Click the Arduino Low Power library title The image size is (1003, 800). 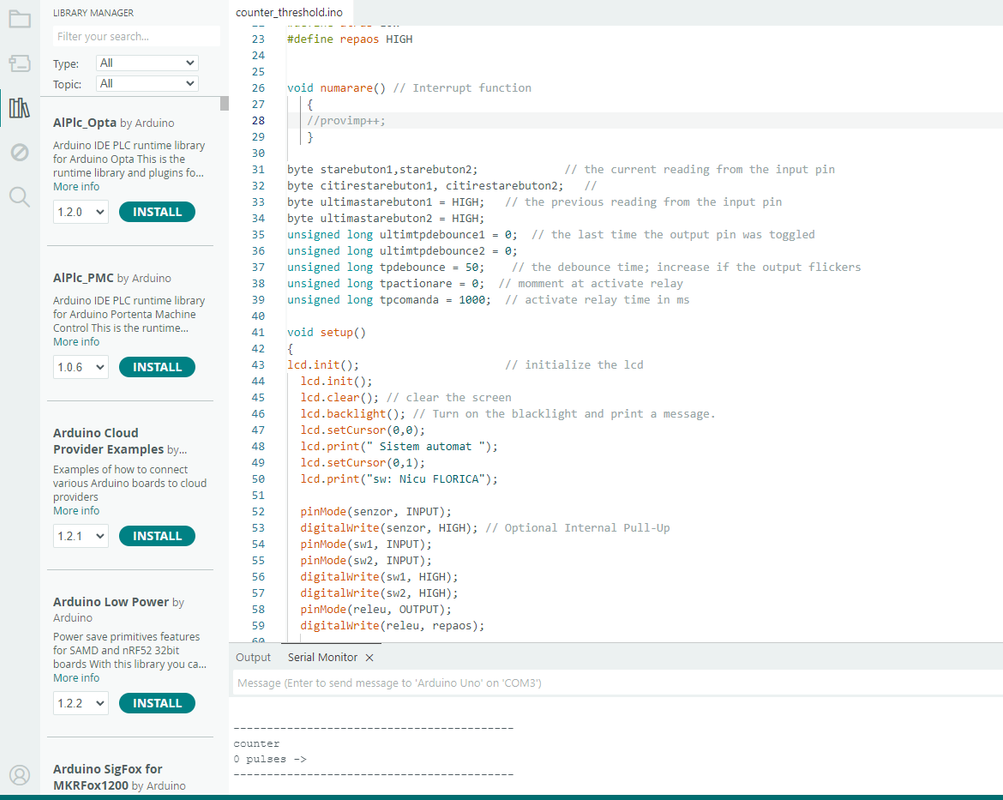pos(111,602)
